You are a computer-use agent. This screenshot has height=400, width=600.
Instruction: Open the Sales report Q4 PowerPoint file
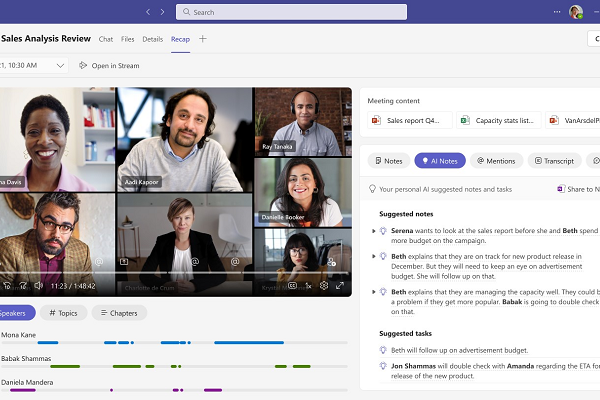[x=410, y=121]
